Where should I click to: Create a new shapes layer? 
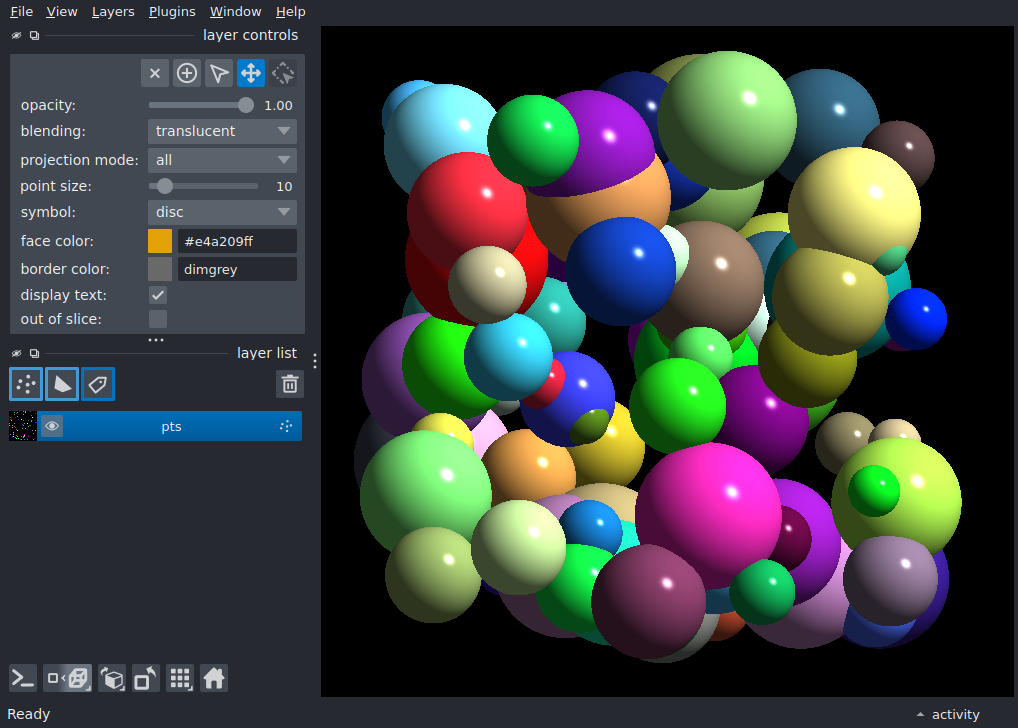pos(62,384)
